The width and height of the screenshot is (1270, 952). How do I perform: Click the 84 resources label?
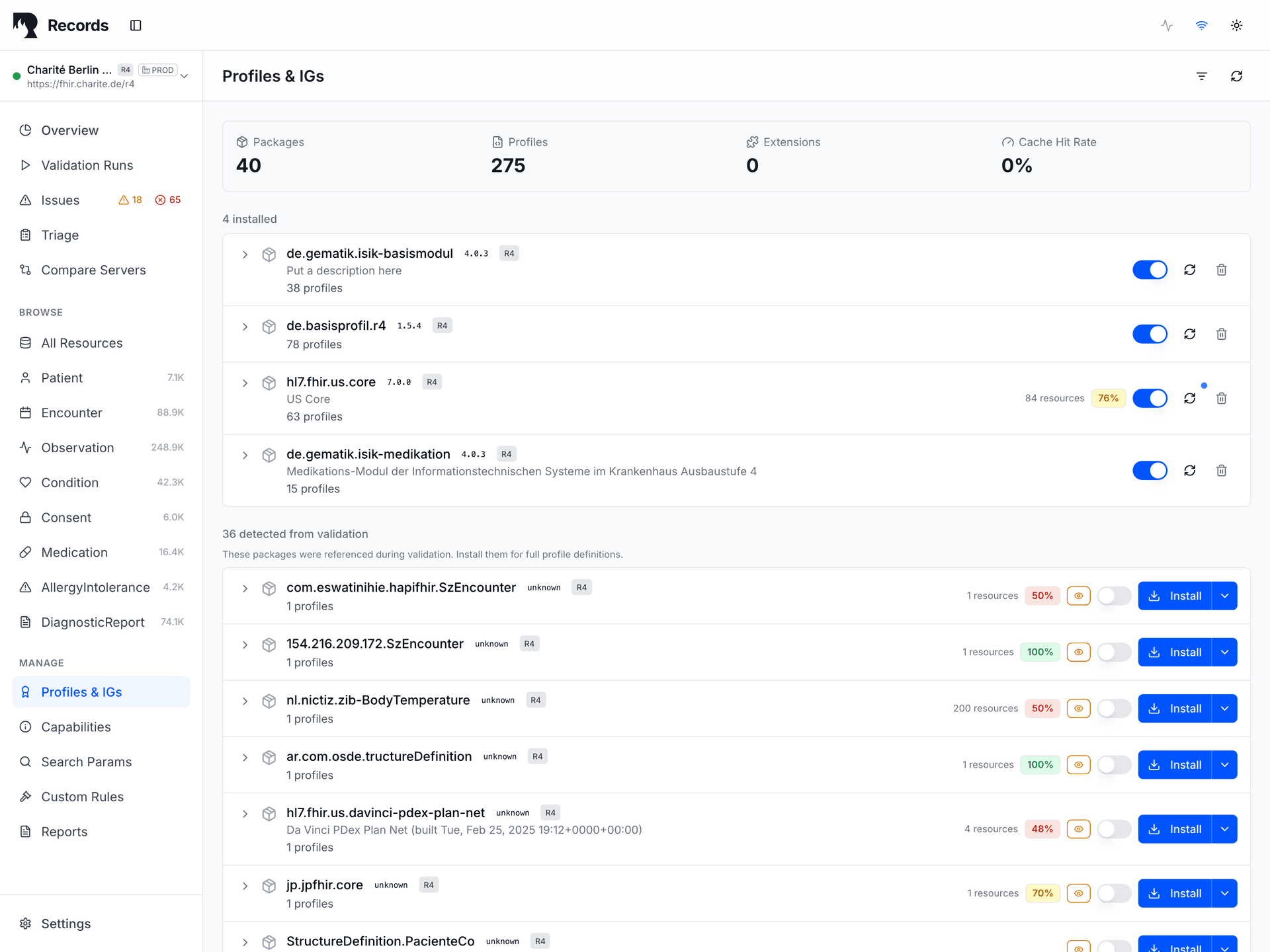1054,398
